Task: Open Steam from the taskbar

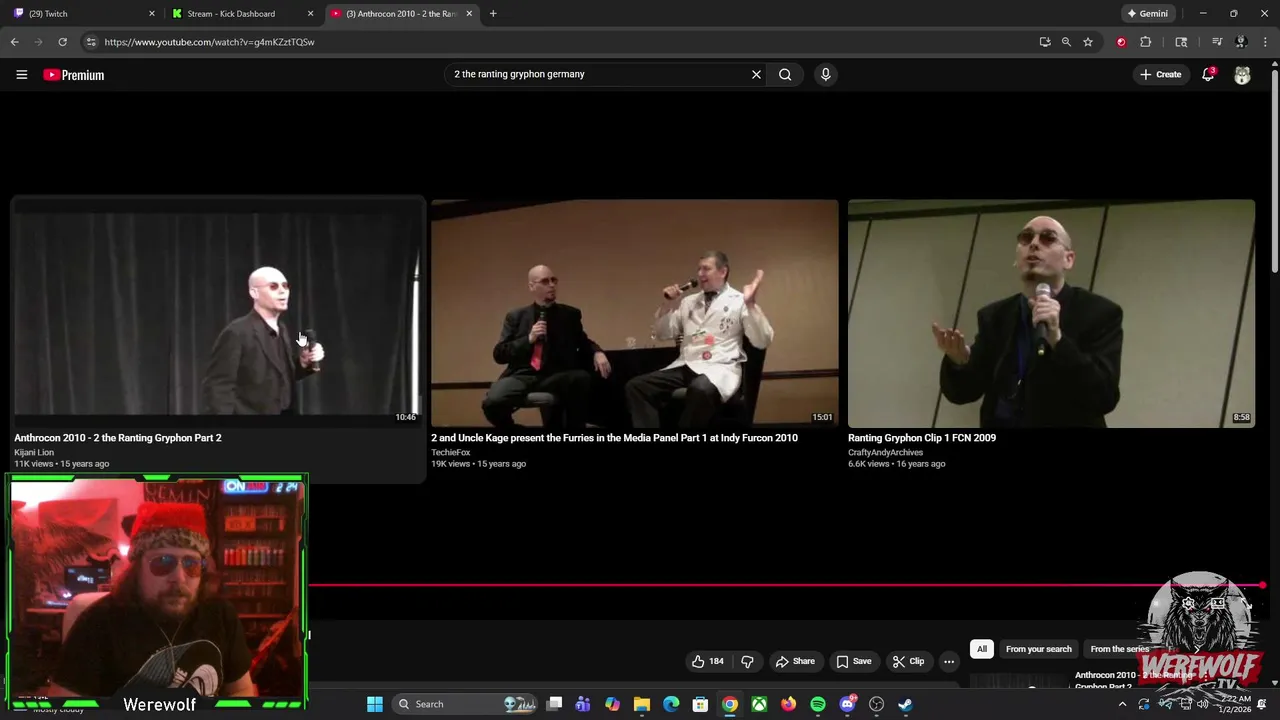Action: coord(905,704)
